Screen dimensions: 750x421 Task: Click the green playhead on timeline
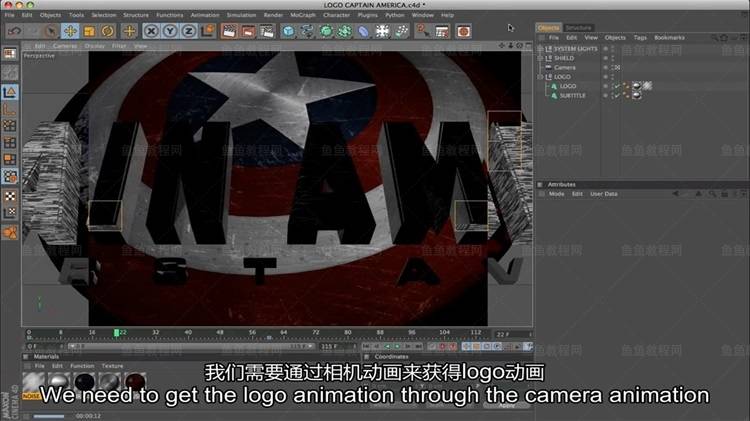click(117, 332)
